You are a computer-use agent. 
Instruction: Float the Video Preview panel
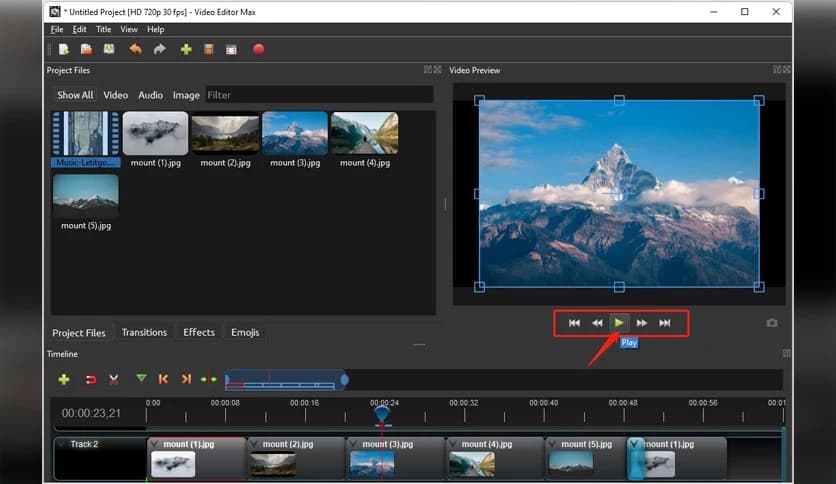[x=777, y=70]
